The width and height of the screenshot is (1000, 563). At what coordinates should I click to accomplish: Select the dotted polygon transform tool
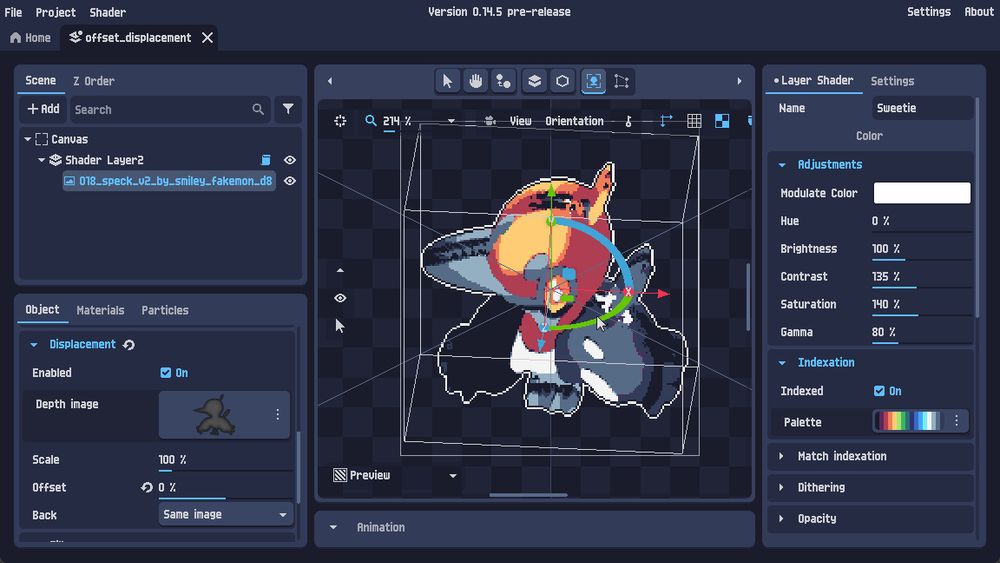[x=621, y=81]
